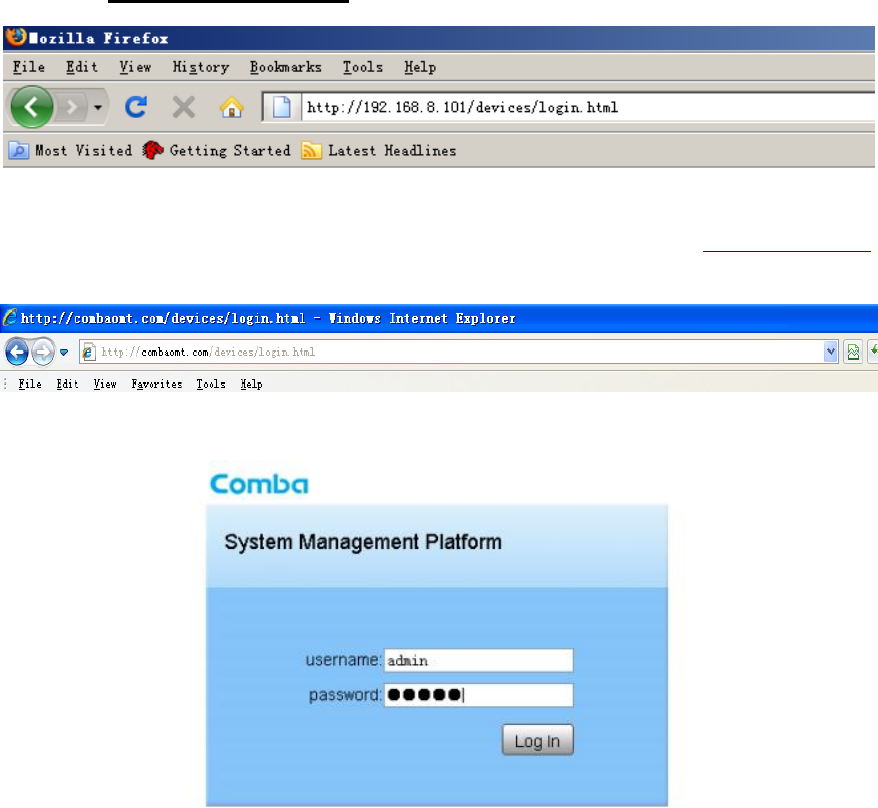The width and height of the screenshot is (878, 808).
Task: Click page icon beside Firefox URL
Action: 282,107
